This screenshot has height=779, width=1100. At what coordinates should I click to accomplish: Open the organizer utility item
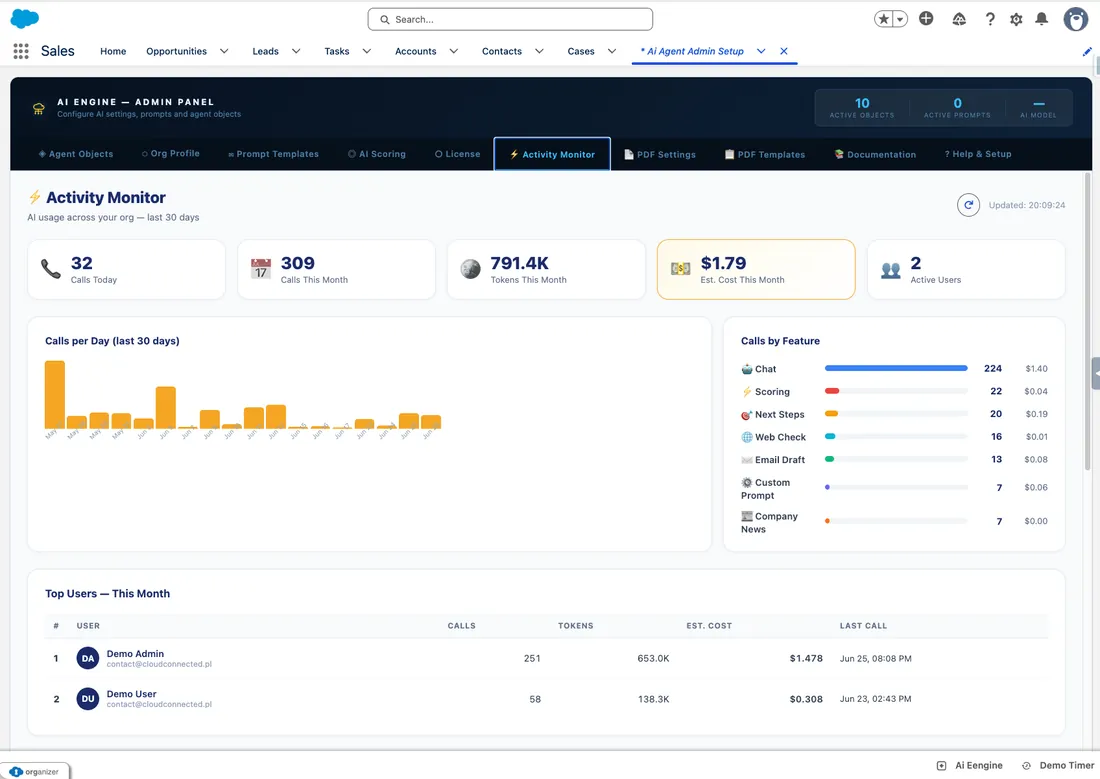(x=34, y=771)
